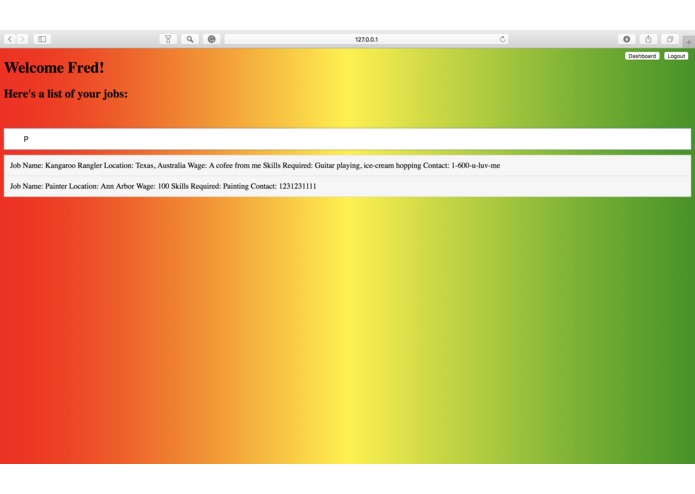Reload the page with the refresh icon
This screenshot has height=494, width=695.
coord(502,39)
